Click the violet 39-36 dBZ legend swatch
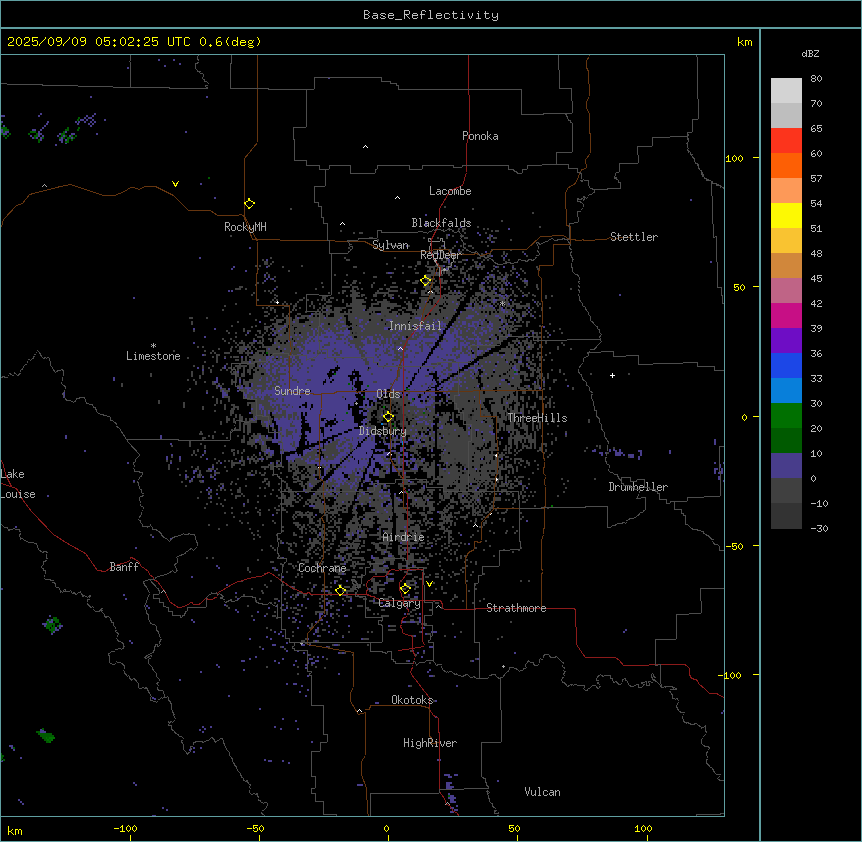The image size is (862, 842). click(786, 341)
